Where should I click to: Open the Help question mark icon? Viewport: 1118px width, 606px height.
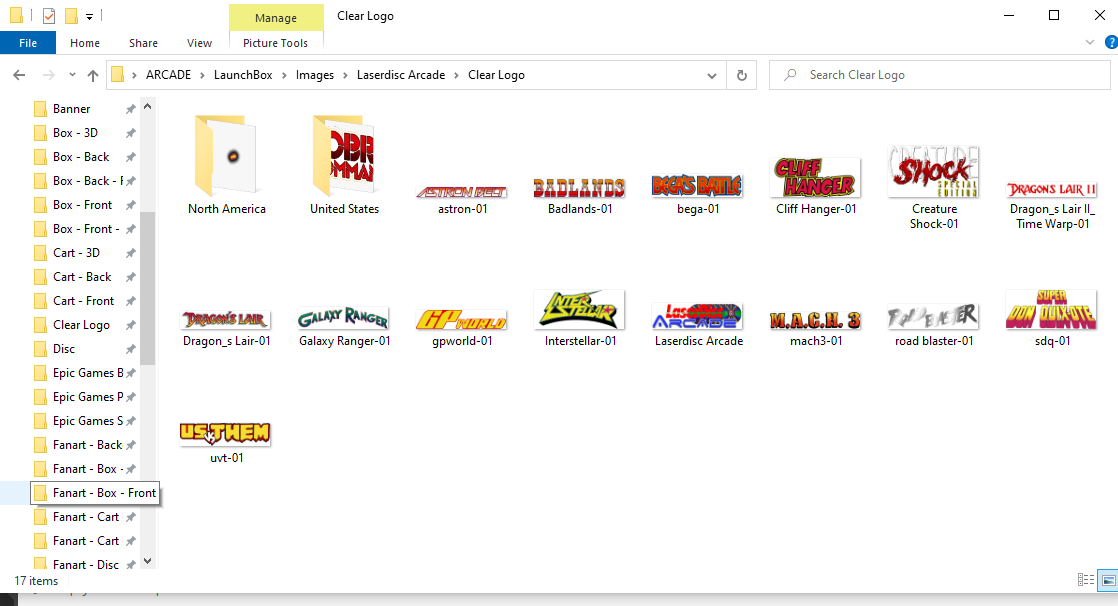[x=1111, y=43]
